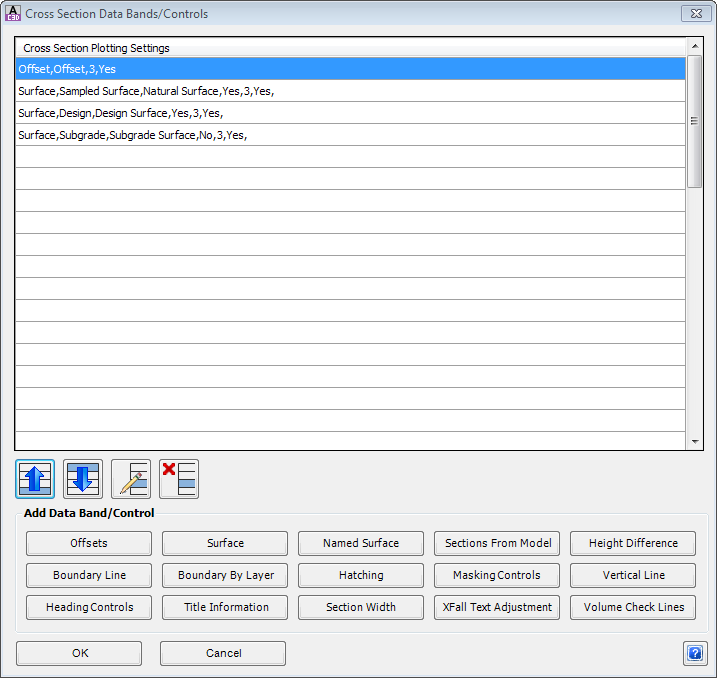Open XFall Text Adjustment
The width and height of the screenshot is (717, 678).
tap(497, 607)
